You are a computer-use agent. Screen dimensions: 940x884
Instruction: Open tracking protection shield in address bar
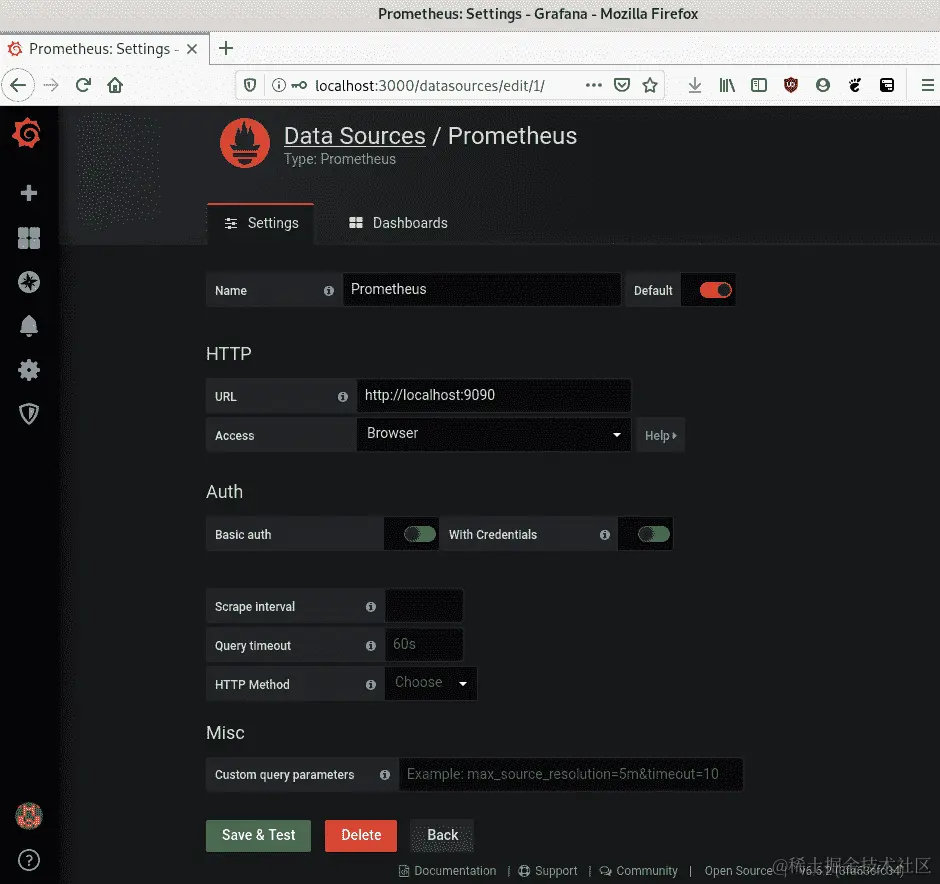(x=250, y=85)
